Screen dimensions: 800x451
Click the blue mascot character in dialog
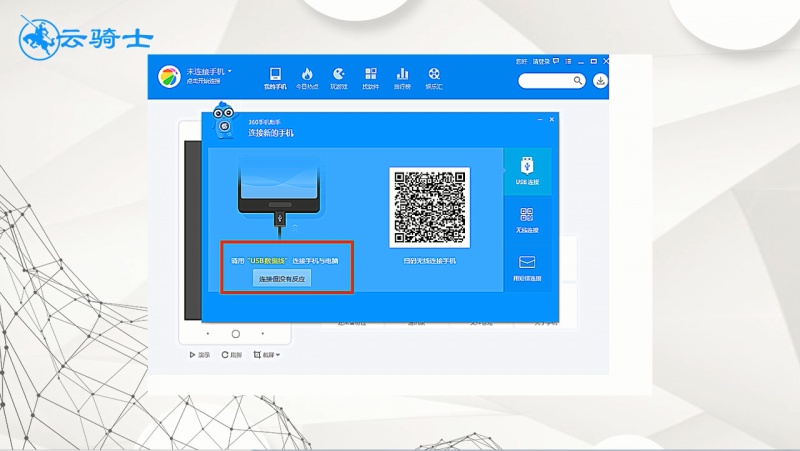point(224,120)
